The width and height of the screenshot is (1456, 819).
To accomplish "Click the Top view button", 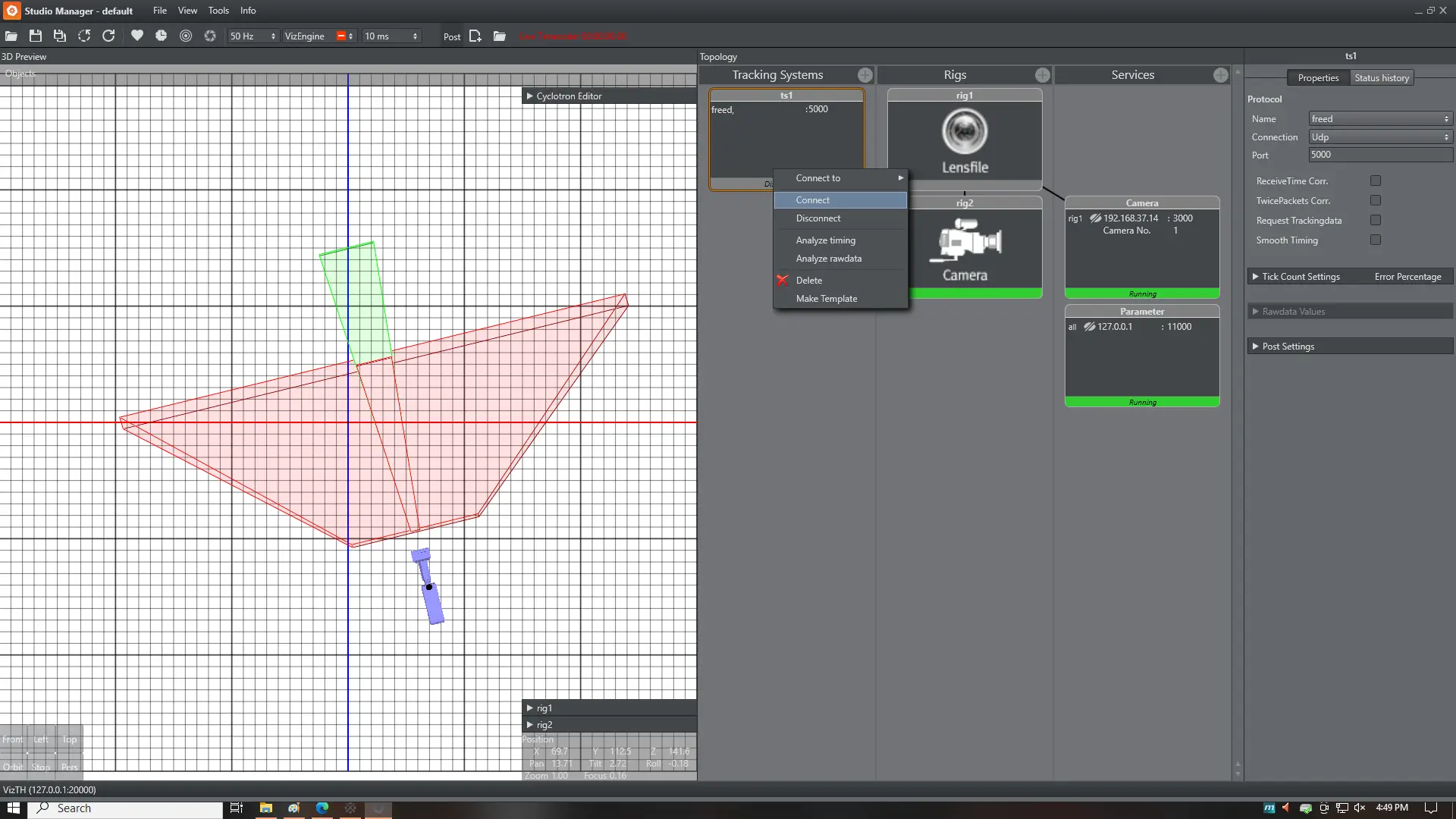I will (x=69, y=740).
